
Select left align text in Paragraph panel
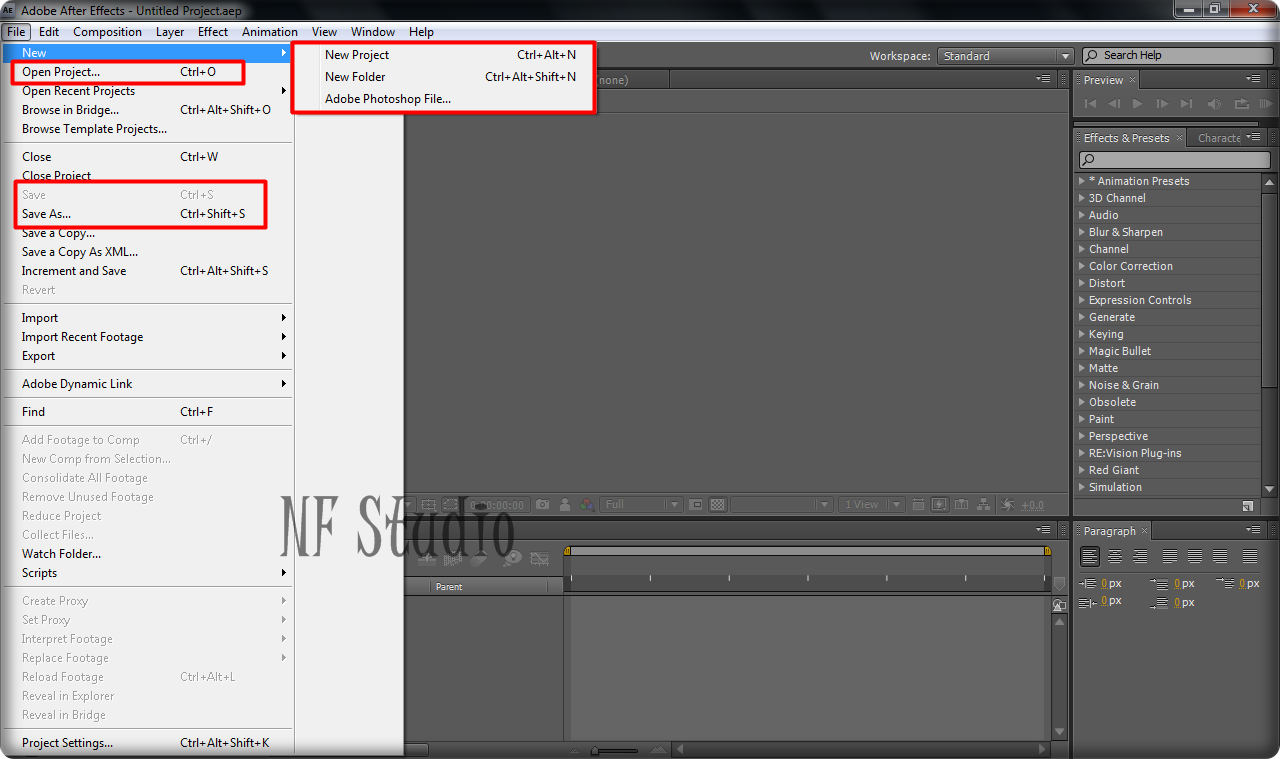[1090, 556]
